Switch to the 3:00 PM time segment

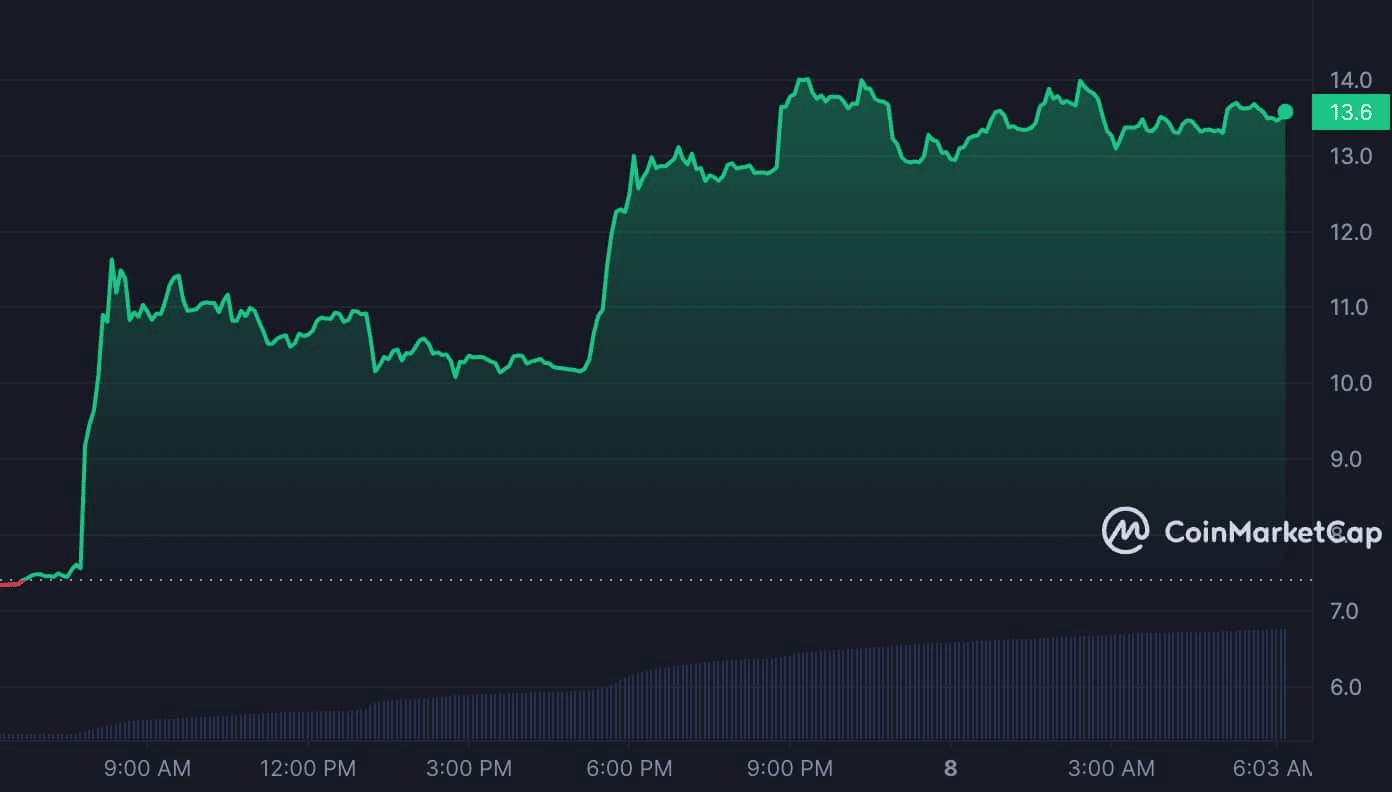(x=469, y=768)
